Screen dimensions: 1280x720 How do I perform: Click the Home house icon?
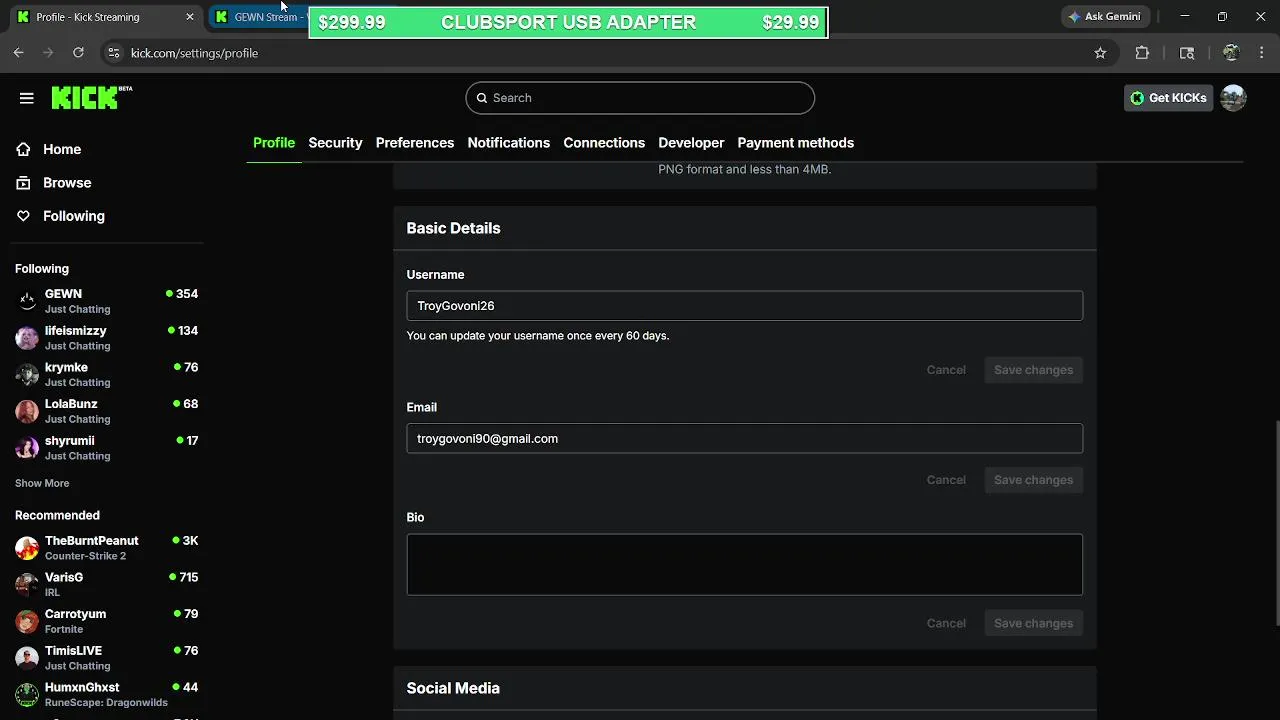pos(23,149)
